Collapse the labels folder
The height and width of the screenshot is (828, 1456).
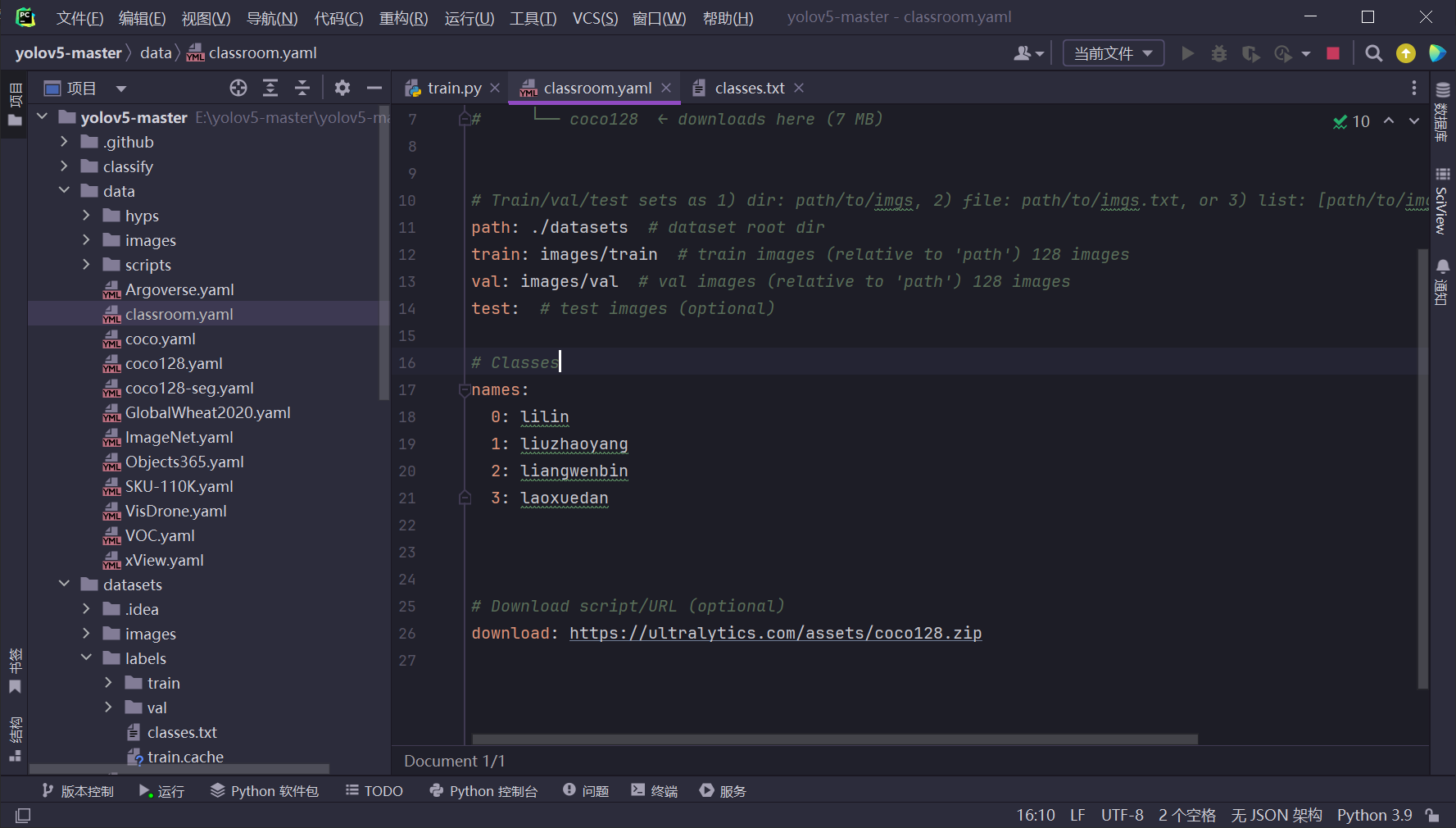pyautogui.click(x=86, y=658)
